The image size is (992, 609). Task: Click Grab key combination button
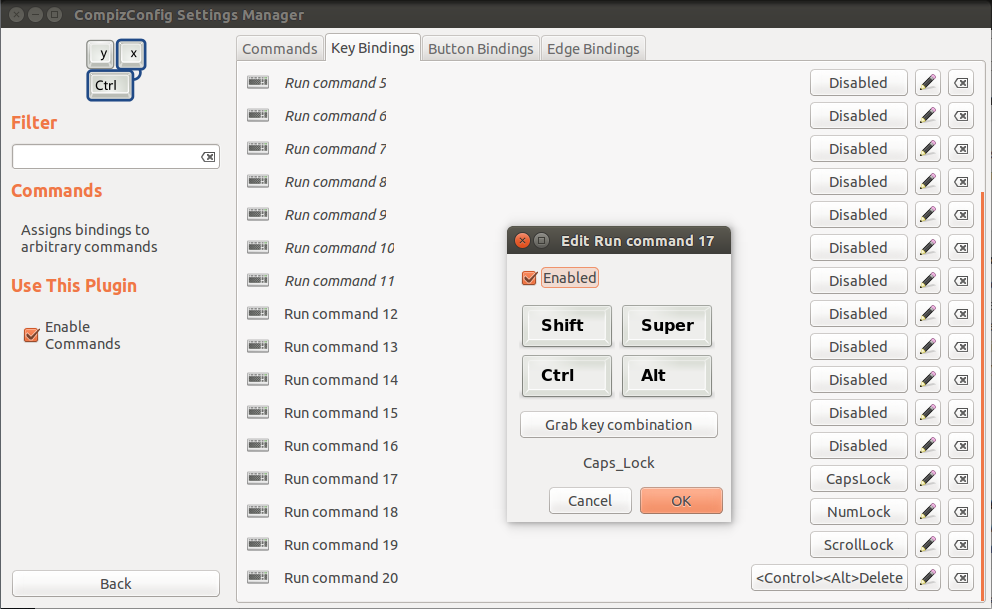coord(619,424)
